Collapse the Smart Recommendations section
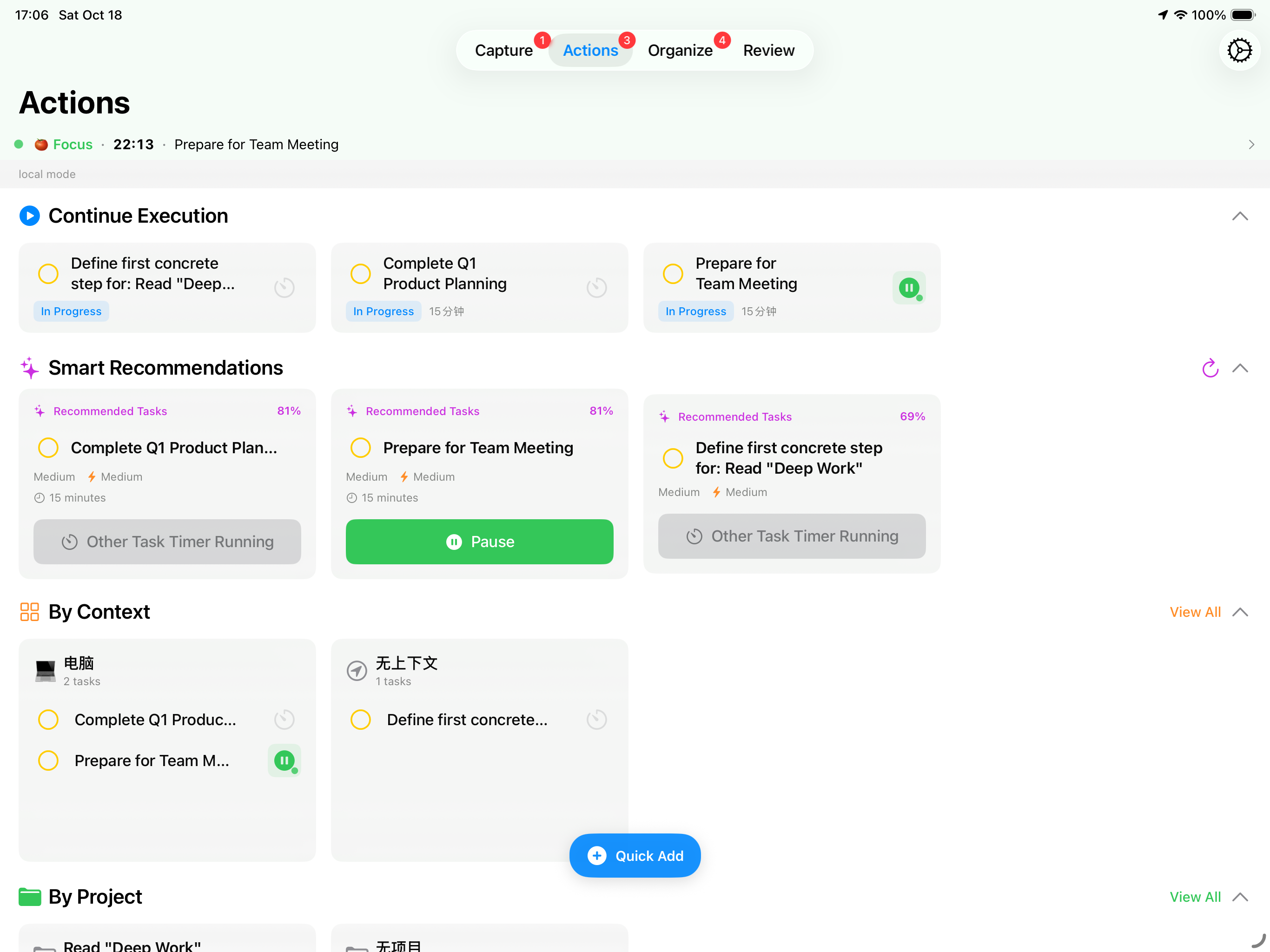The height and width of the screenshot is (952, 1270). [x=1241, y=368]
